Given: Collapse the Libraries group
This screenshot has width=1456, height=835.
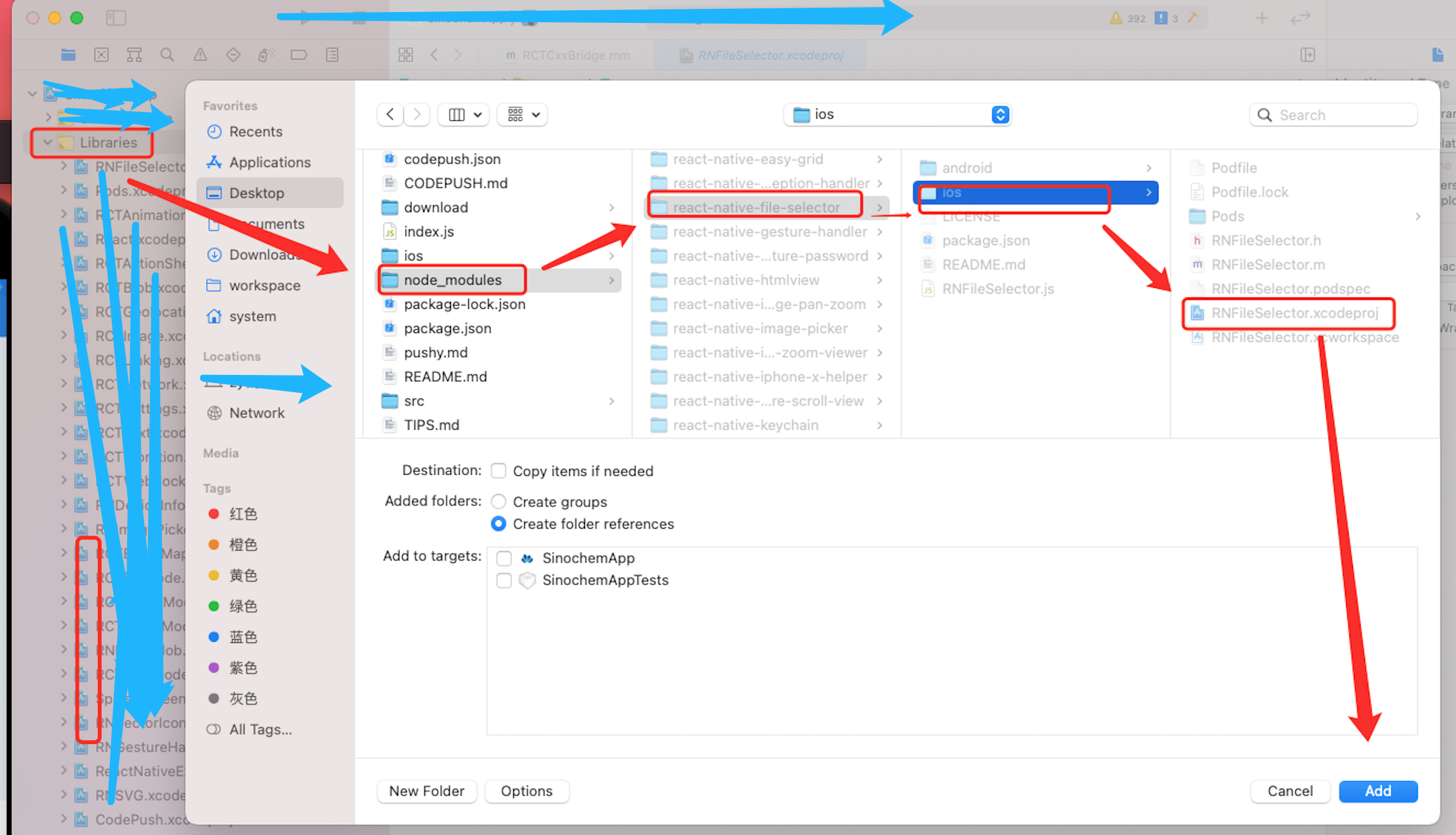Looking at the screenshot, I should click(x=47, y=142).
